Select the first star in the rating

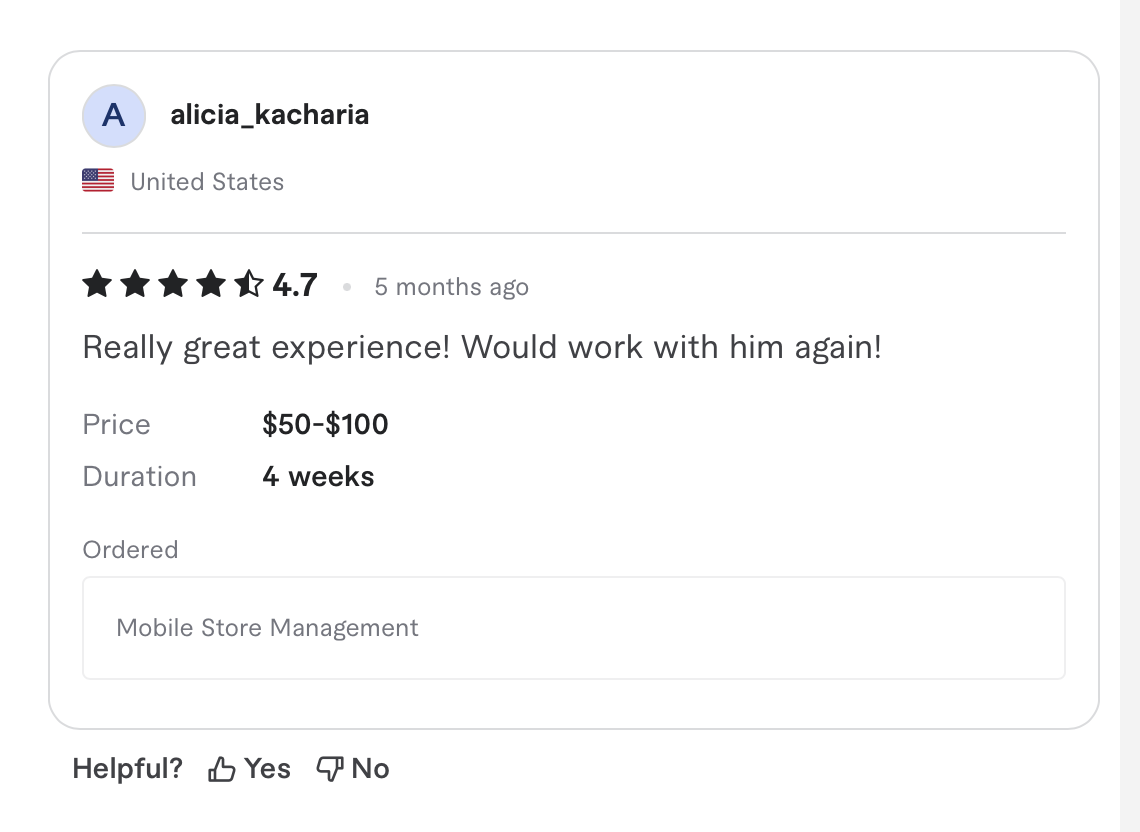click(96, 284)
